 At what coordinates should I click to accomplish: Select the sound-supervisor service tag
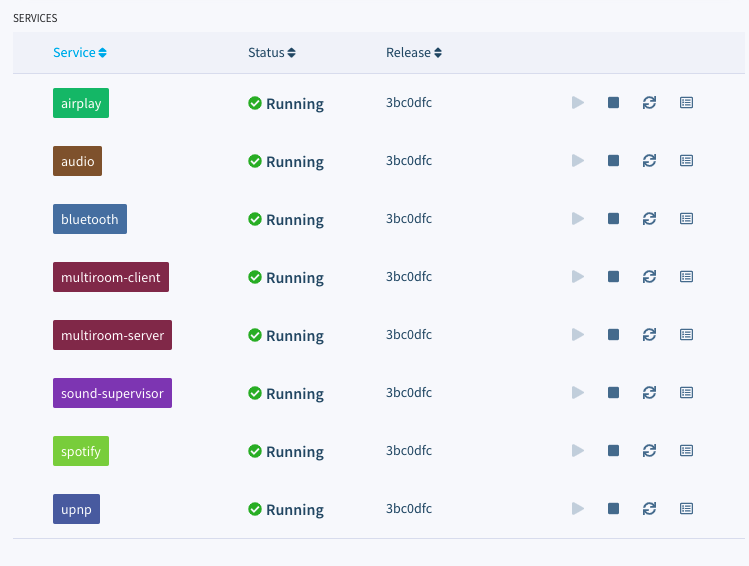click(x=112, y=393)
